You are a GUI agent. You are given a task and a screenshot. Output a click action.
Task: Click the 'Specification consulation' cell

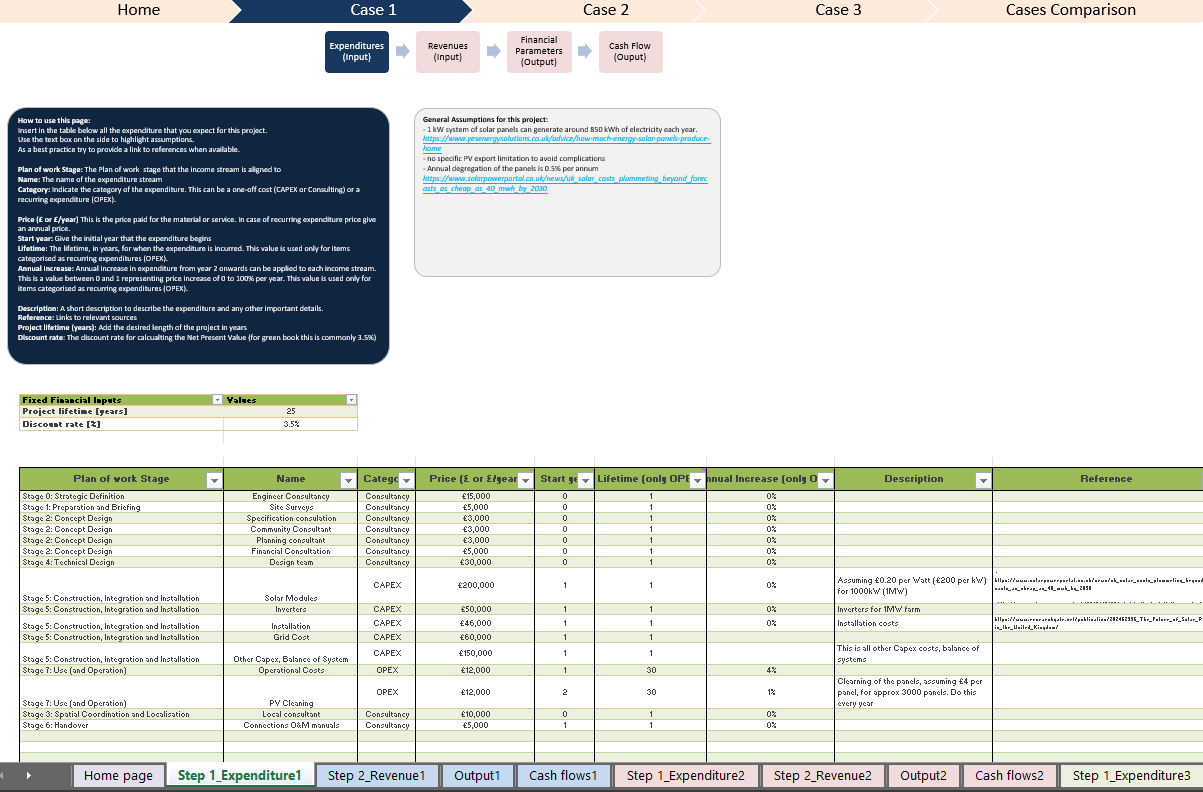[290, 518]
